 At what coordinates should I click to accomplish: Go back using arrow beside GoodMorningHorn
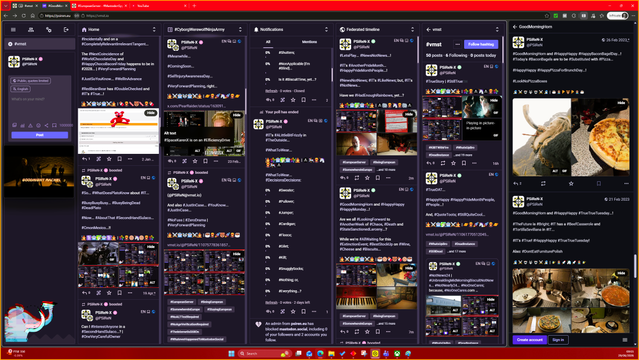coord(515,27)
